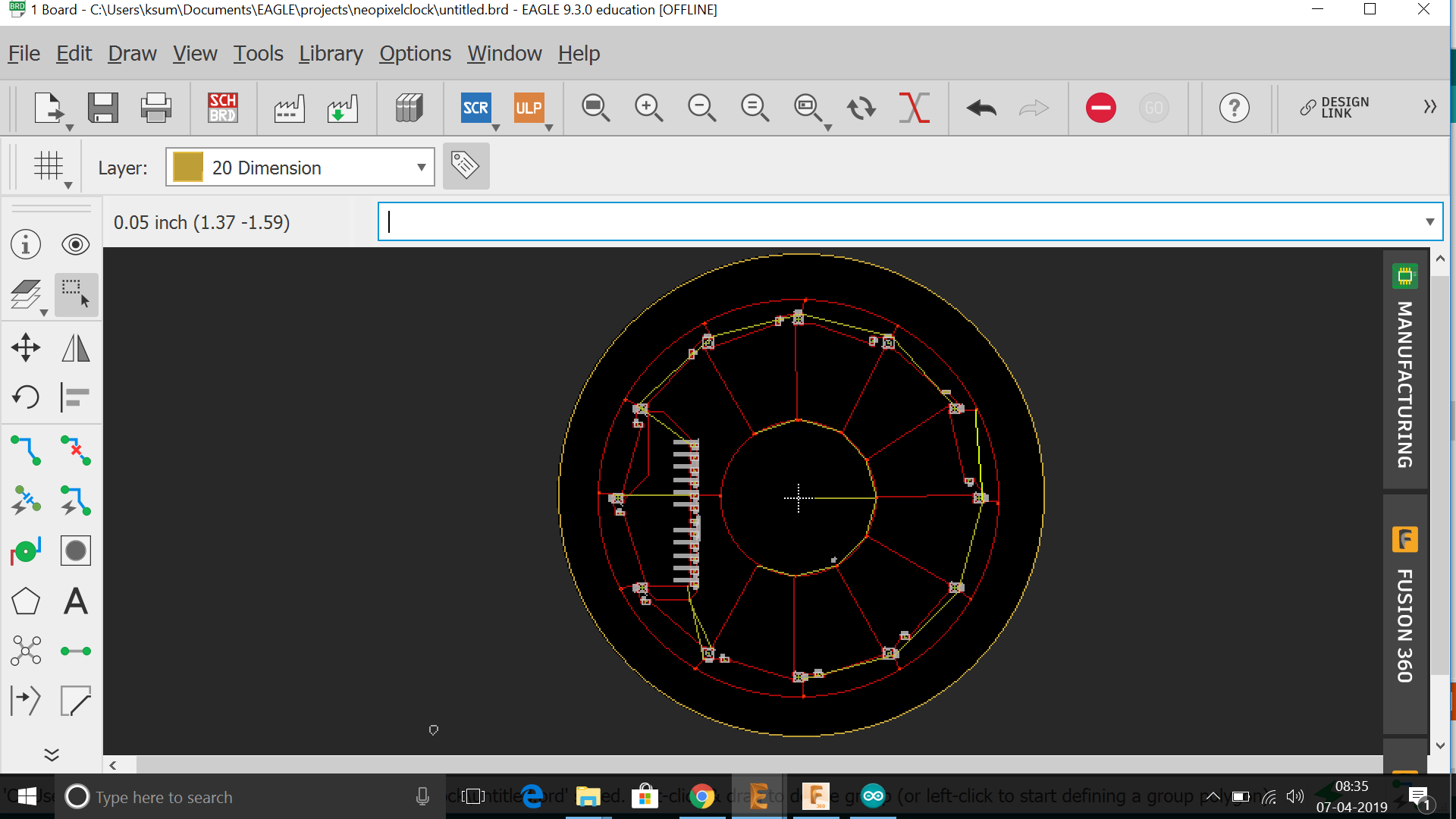Viewport: 1456px width, 819px height.
Task: Run a script with SCR icon
Action: [x=475, y=108]
